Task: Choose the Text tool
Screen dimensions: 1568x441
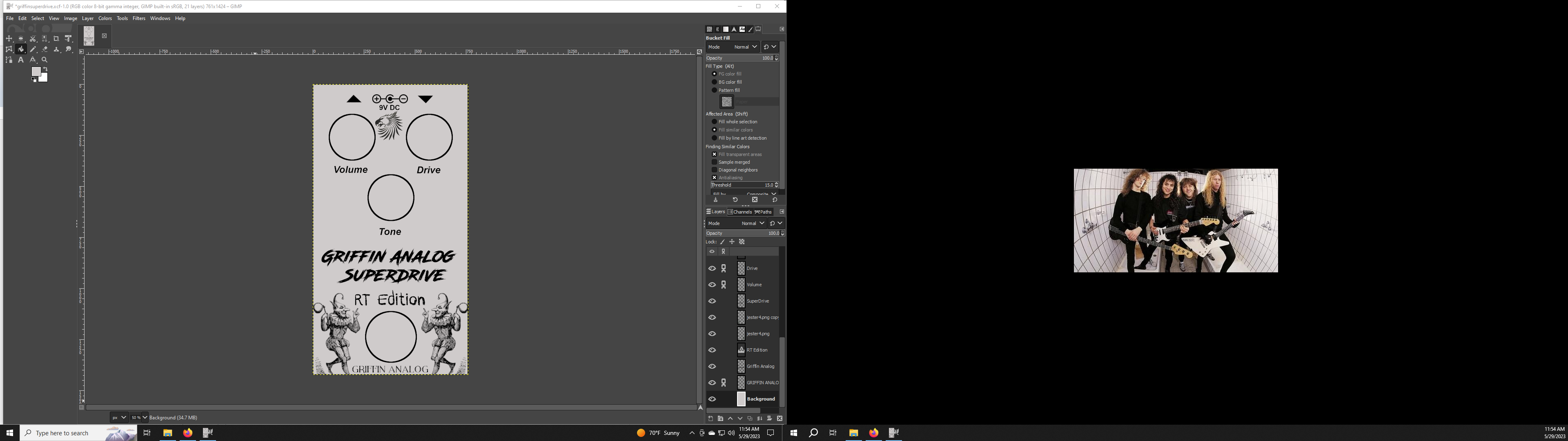Action: (21, 60)
